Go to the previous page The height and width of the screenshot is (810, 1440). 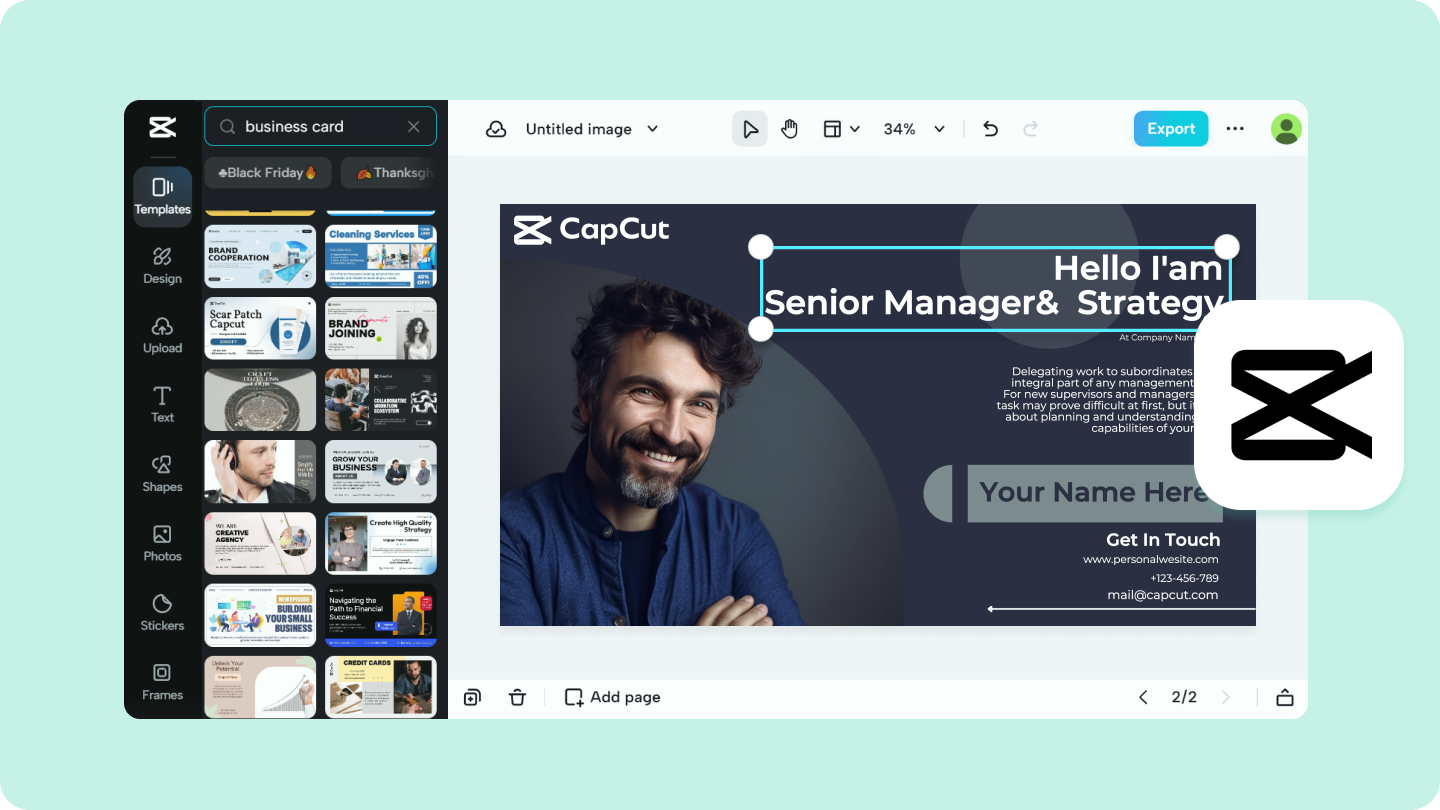1143,697
